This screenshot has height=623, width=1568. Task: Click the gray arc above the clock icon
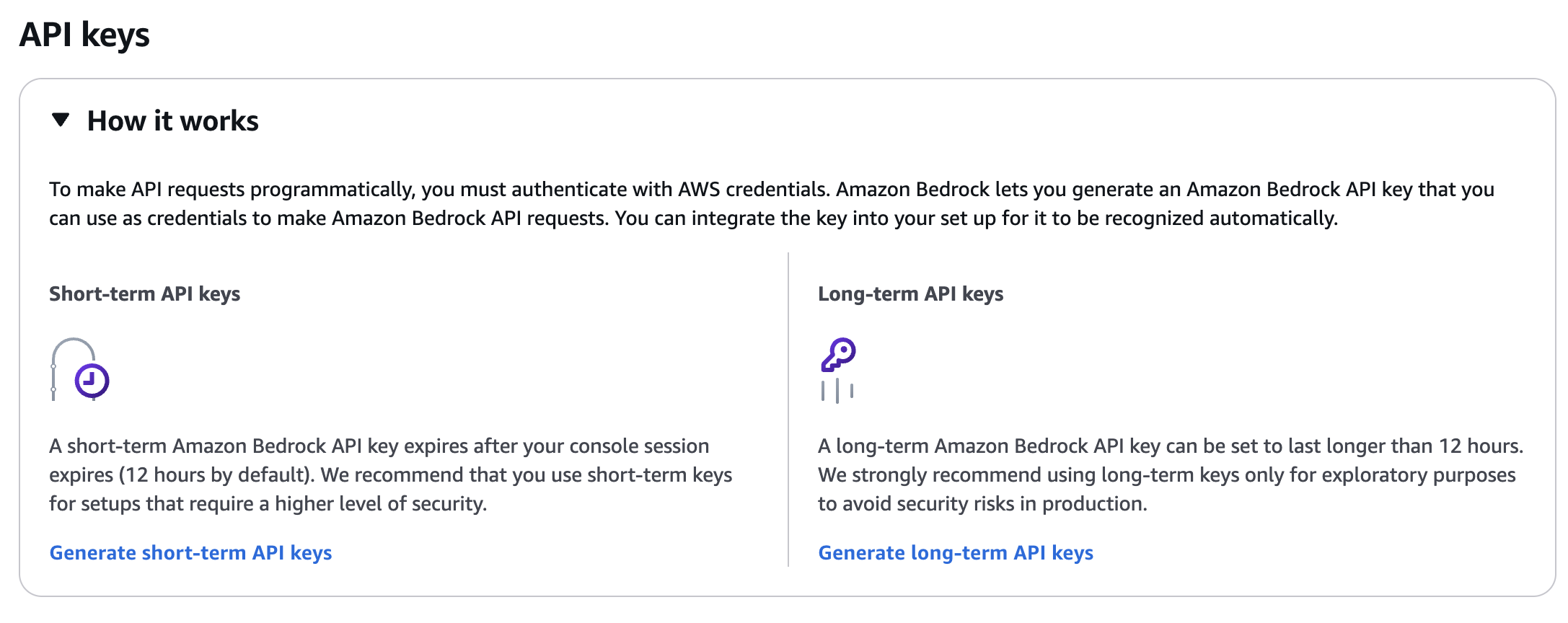(x=73, y=344)
